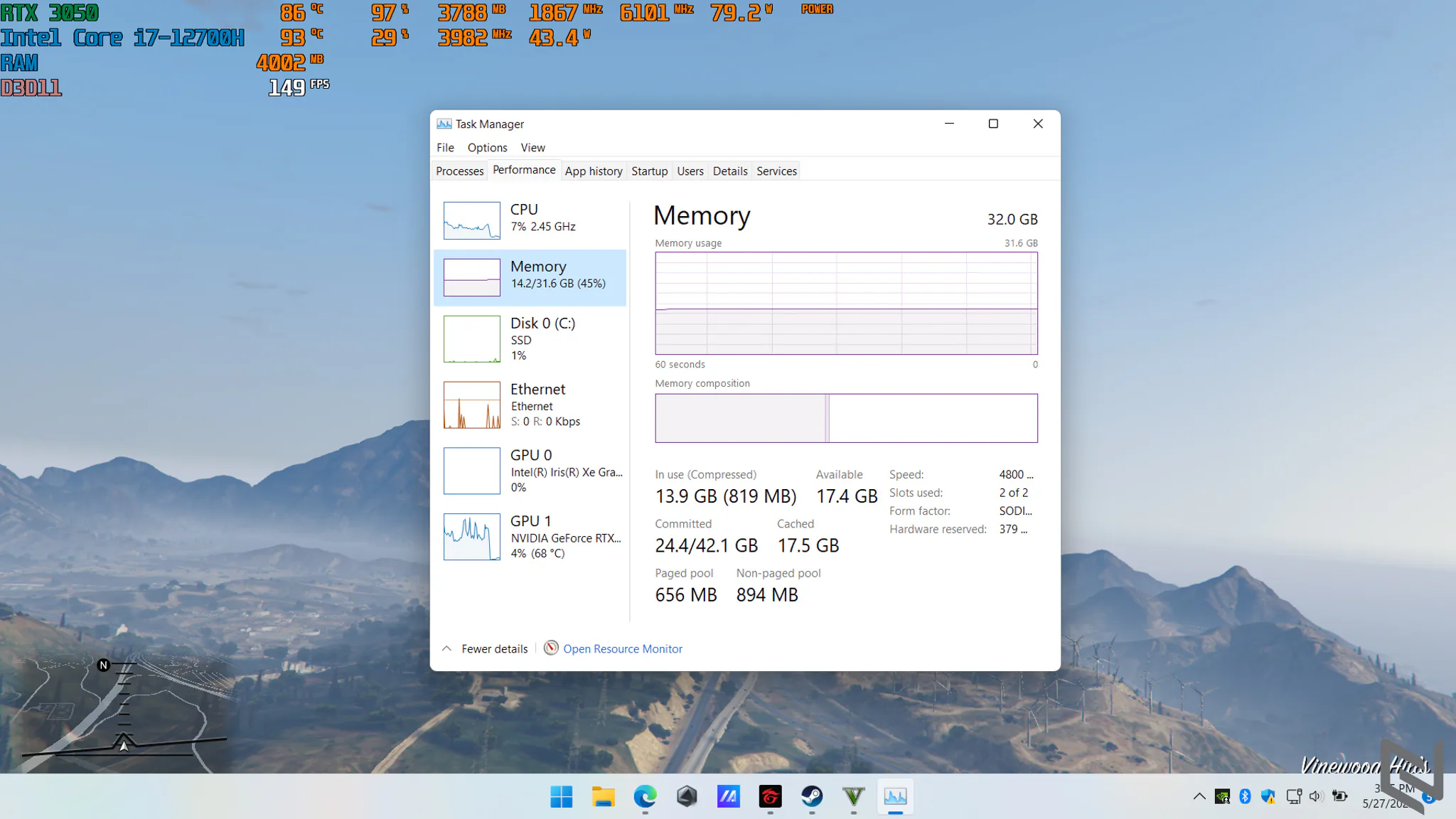1456x819 pixels.
Task: Click the Task Manager title bar icon
Action: [444, 124]
